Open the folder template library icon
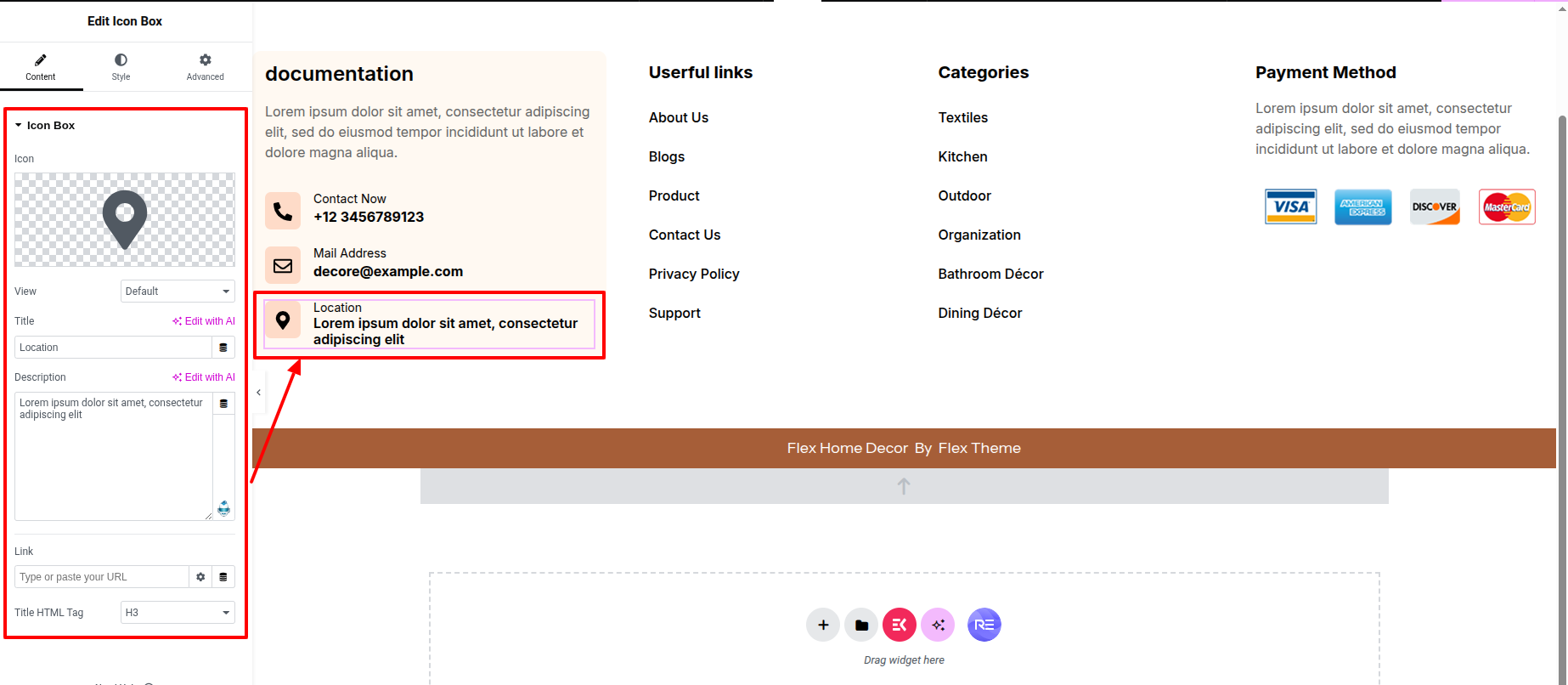1568x685 pixels. (x=861, y=626)
